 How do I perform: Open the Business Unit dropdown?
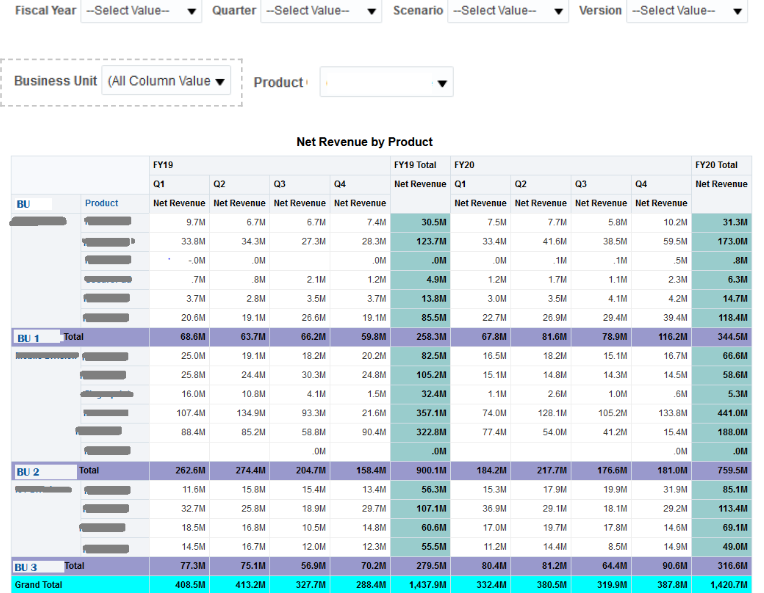166,81
